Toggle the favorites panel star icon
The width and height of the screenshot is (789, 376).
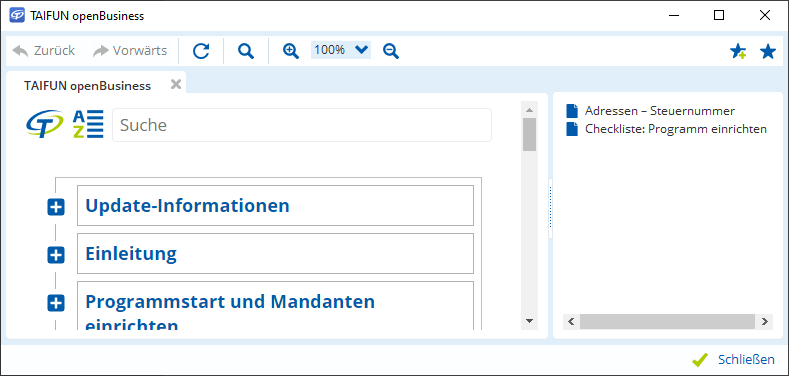tap(768, 51)
